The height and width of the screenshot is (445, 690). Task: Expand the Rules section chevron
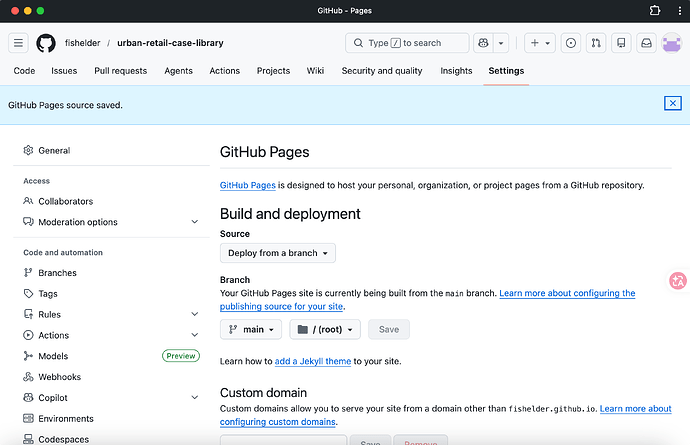coord(195,314)
